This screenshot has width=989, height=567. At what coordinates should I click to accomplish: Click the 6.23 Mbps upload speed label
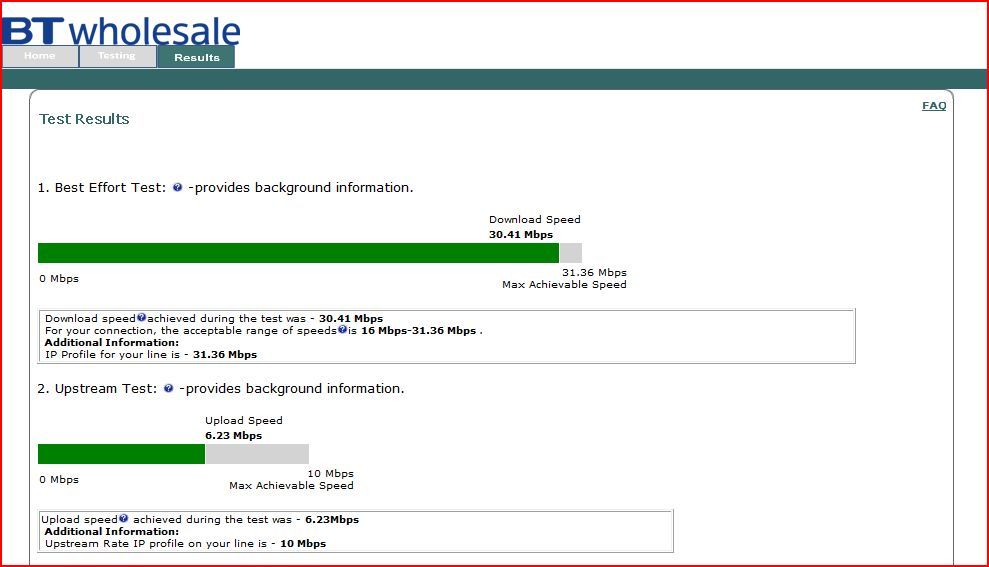(233, 436)
